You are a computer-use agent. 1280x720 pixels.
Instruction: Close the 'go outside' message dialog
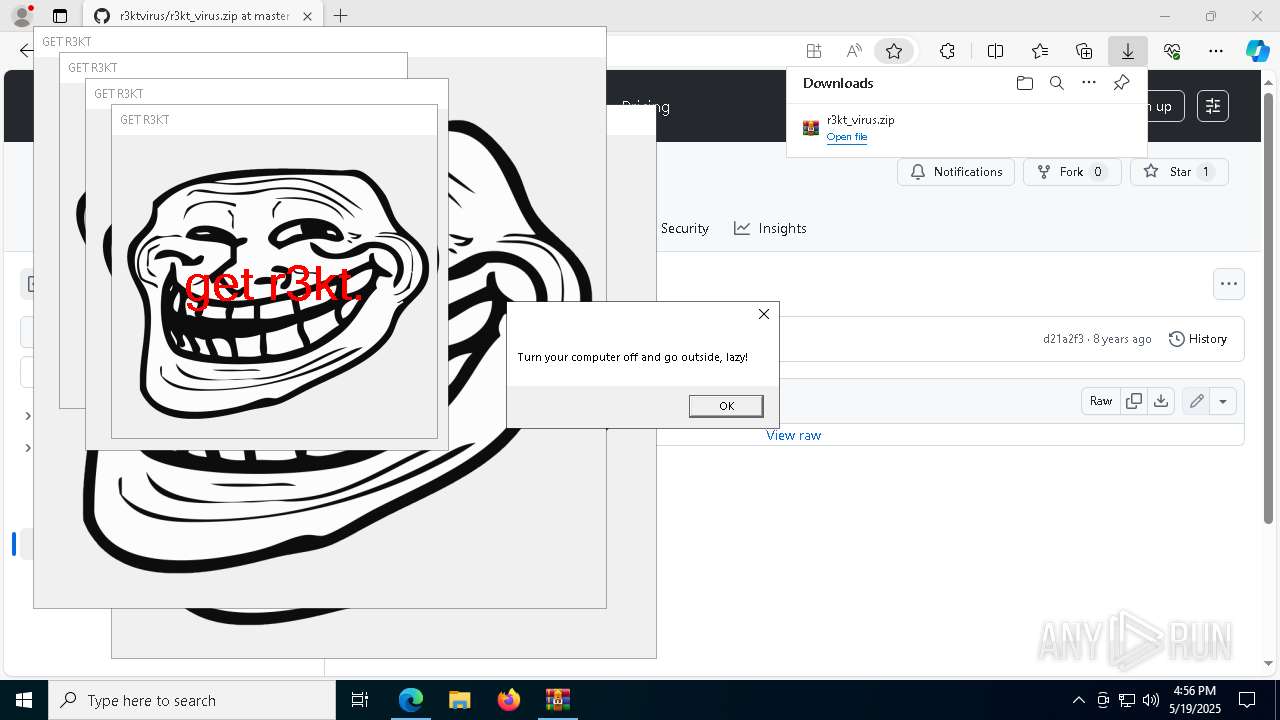tap(764, 314)
